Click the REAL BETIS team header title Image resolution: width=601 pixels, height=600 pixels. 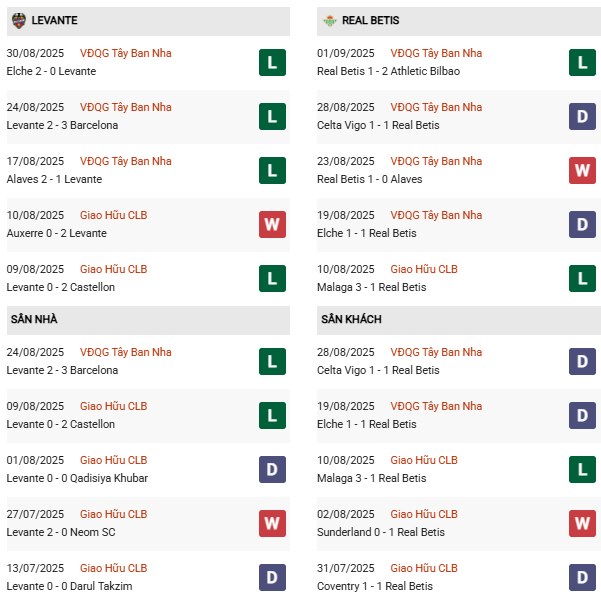(x=370, y=20)
